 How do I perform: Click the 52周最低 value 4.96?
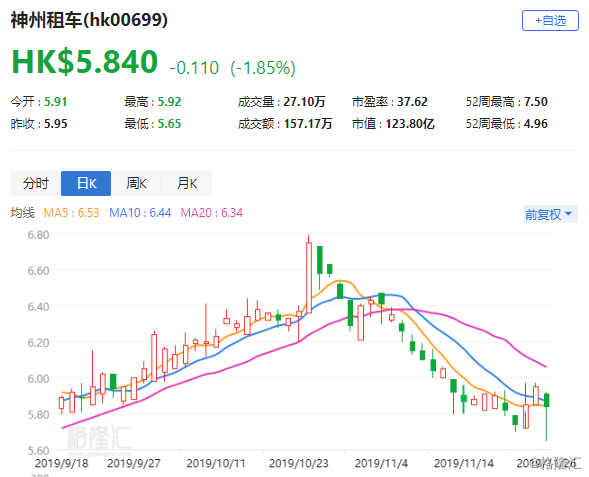(x=536, y=124)
